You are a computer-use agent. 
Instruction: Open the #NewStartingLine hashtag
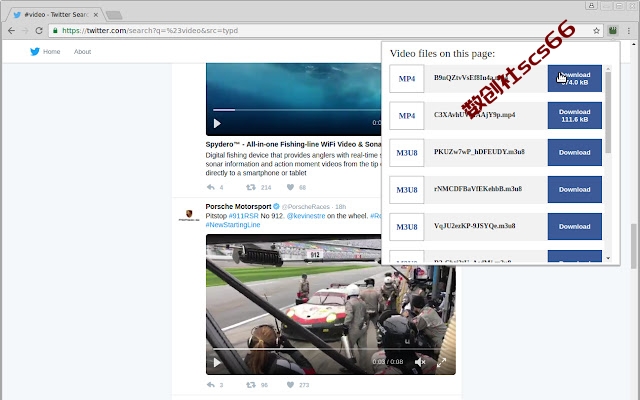[233, 225]
